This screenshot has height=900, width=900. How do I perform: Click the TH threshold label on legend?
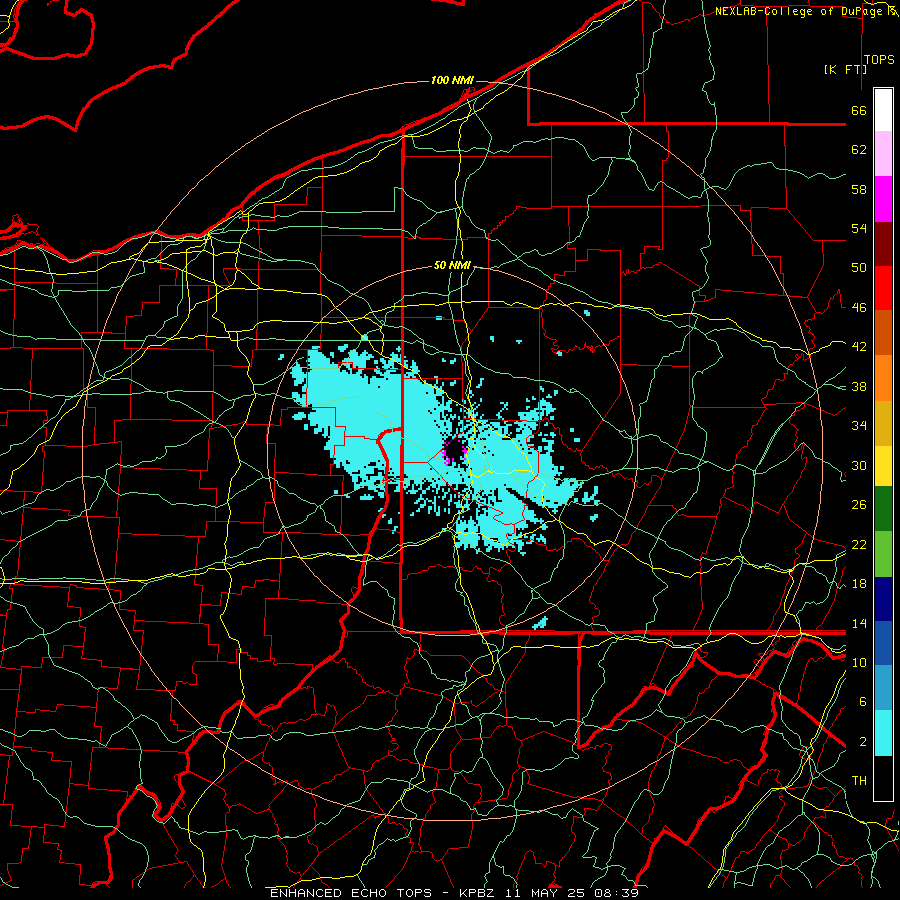(859, 781)
